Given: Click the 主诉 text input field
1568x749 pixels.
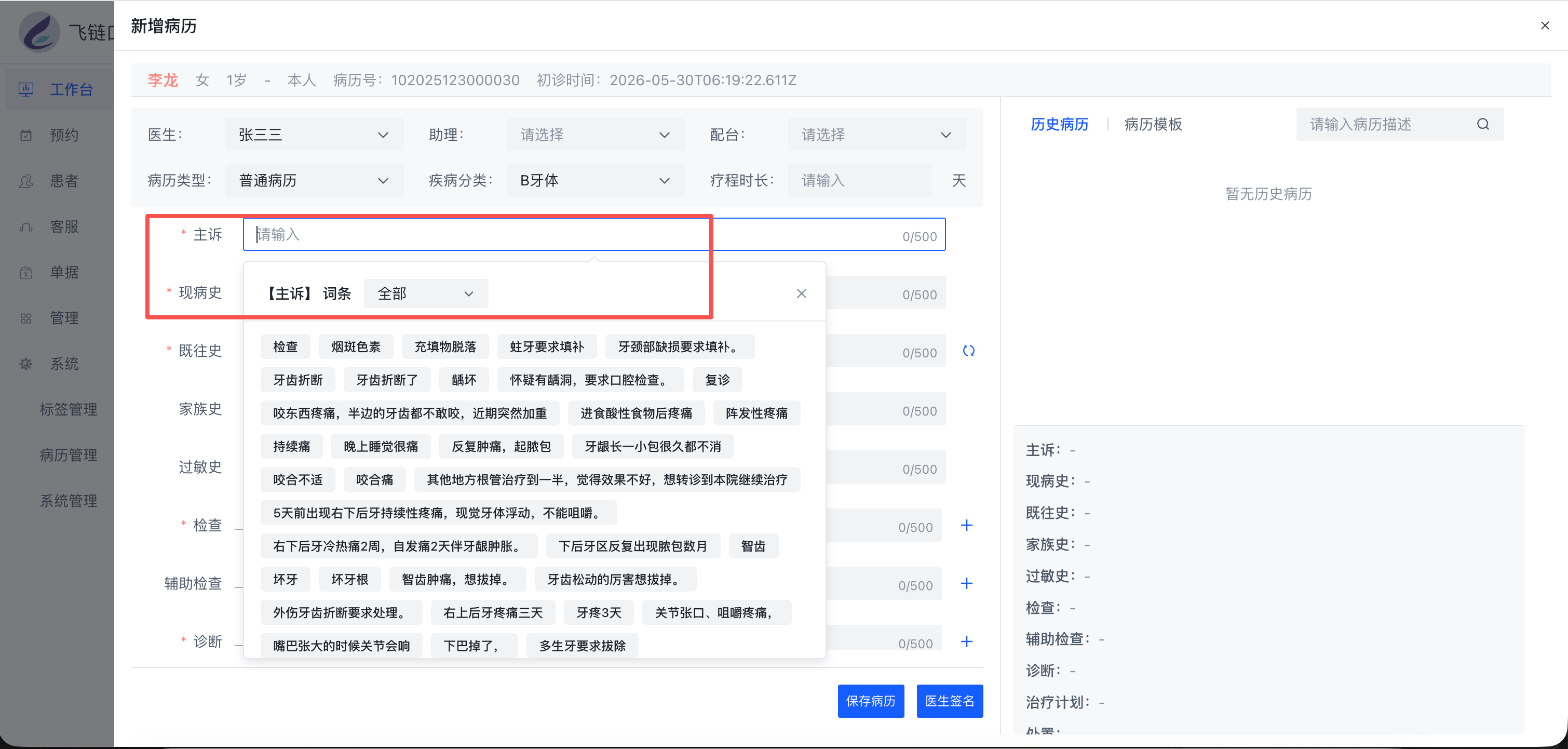Looking at the screenshot, I should point(594,234).
